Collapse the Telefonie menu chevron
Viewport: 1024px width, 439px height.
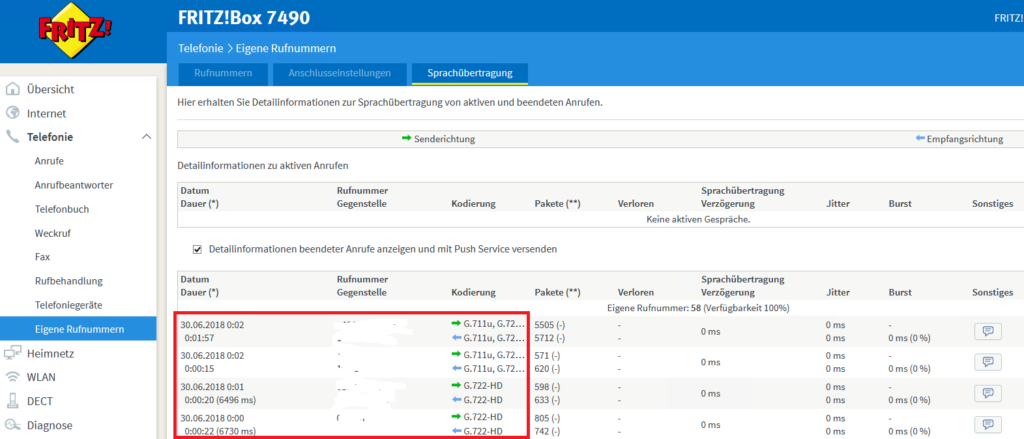[146, 137]
